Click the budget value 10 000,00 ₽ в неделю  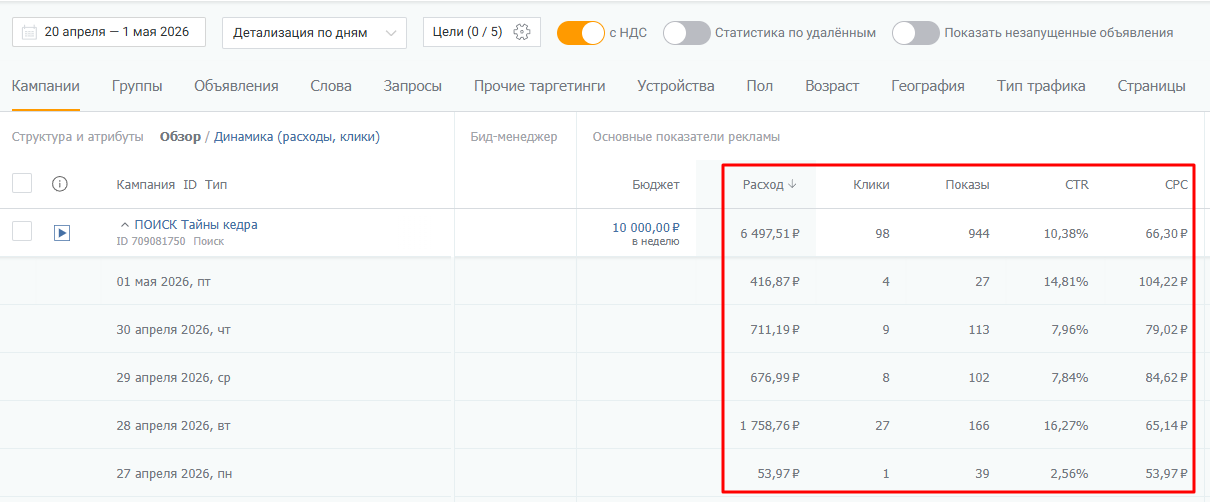pos(646,233)
